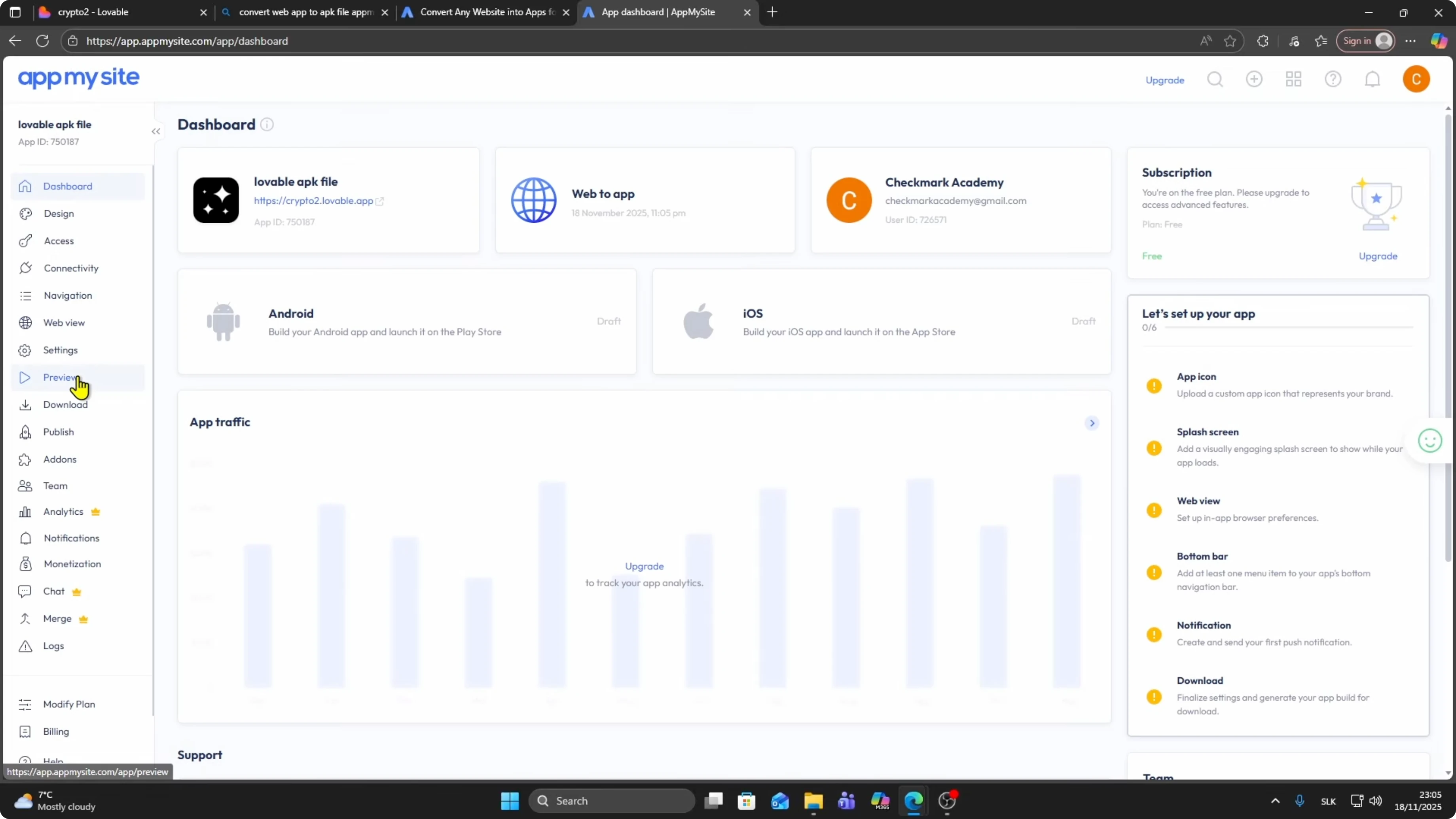Open Modify Plan in the sidebar

(78, 704)
